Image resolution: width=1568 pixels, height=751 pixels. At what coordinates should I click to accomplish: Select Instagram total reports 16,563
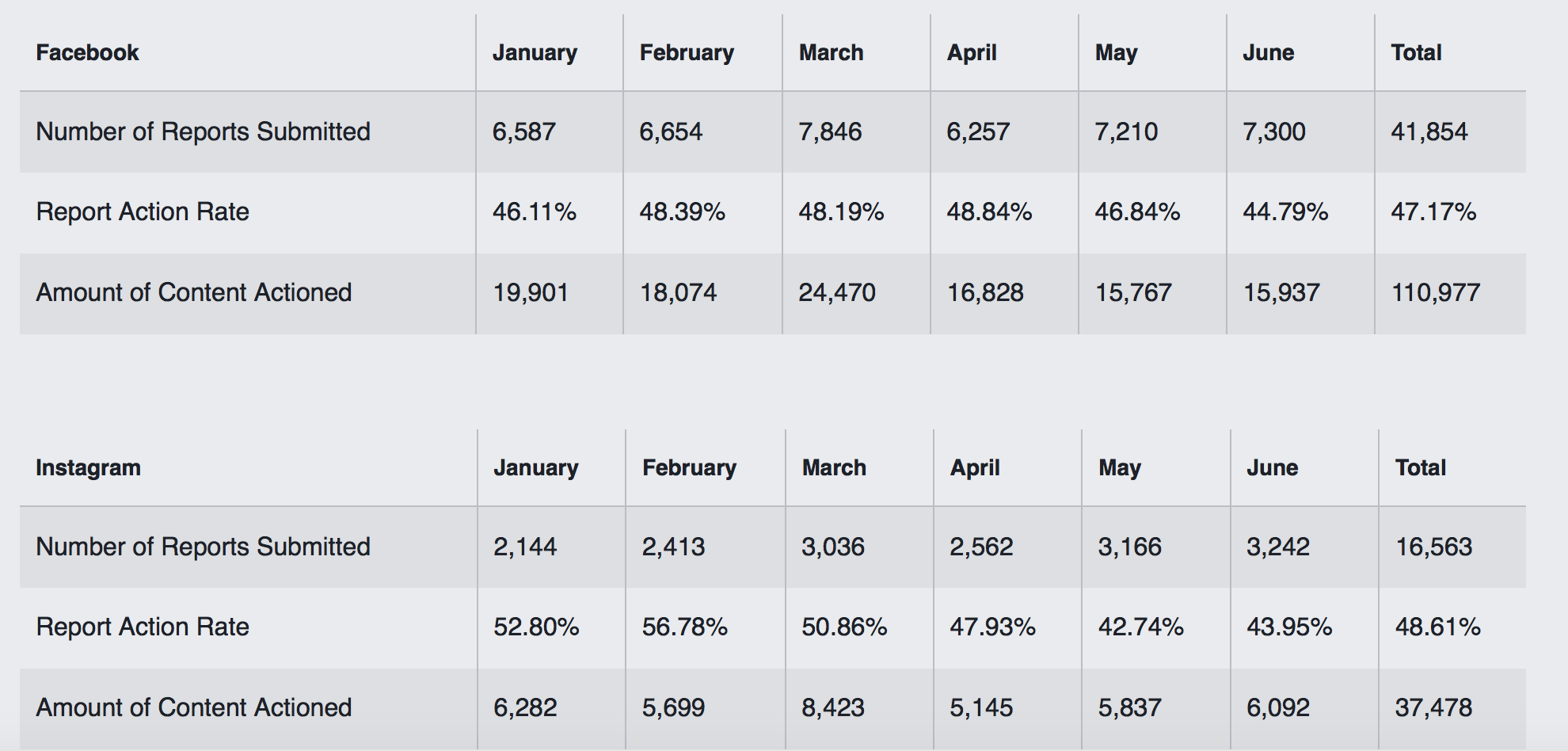1433,547
